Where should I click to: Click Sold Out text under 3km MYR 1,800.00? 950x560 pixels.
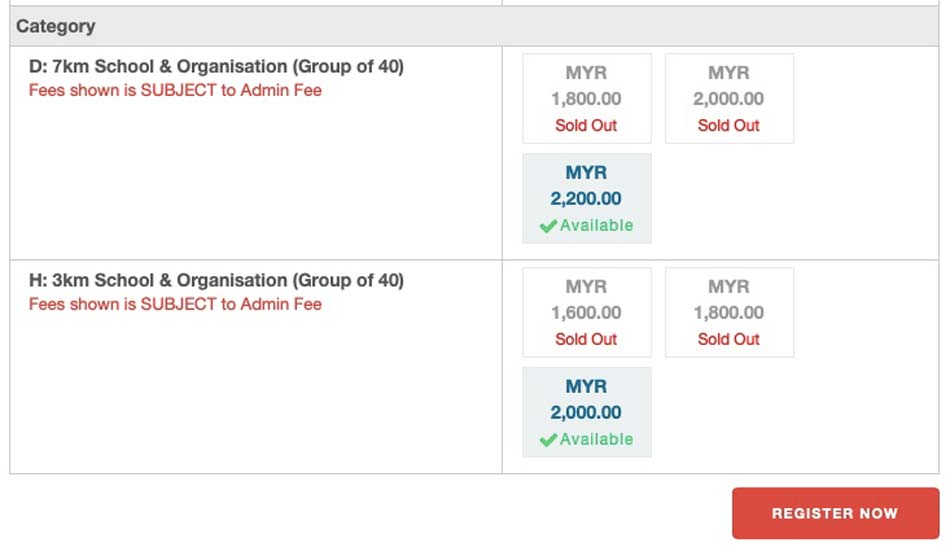(728, 339)
